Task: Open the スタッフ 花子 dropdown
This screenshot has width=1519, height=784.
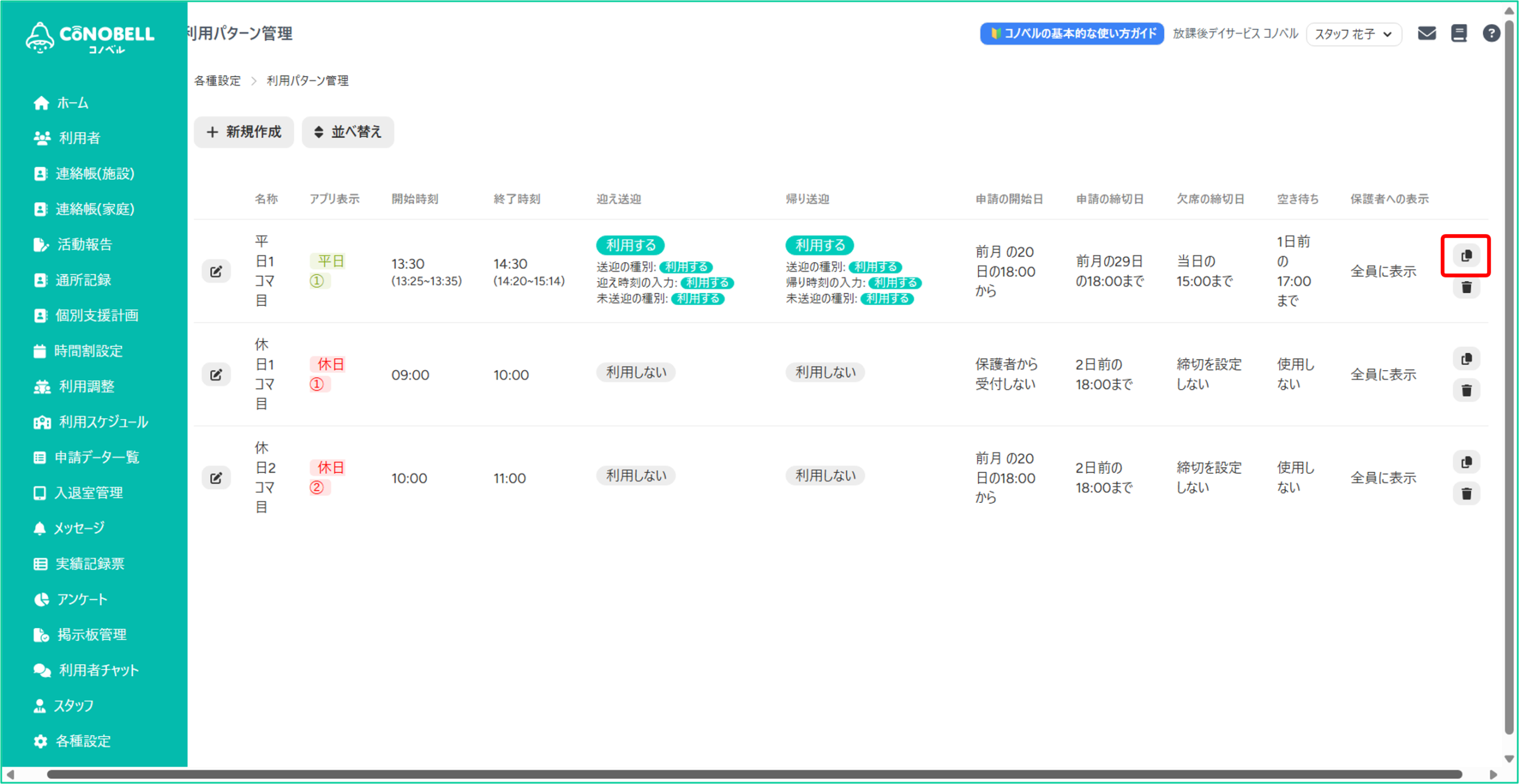Action: [1353, 34]
